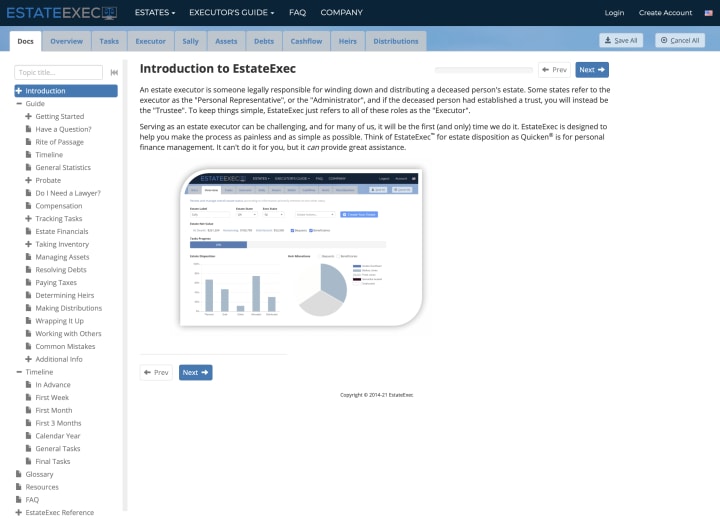Click the bottom Next button
Screen dimensions: 720x519
(x=196, y=372)
